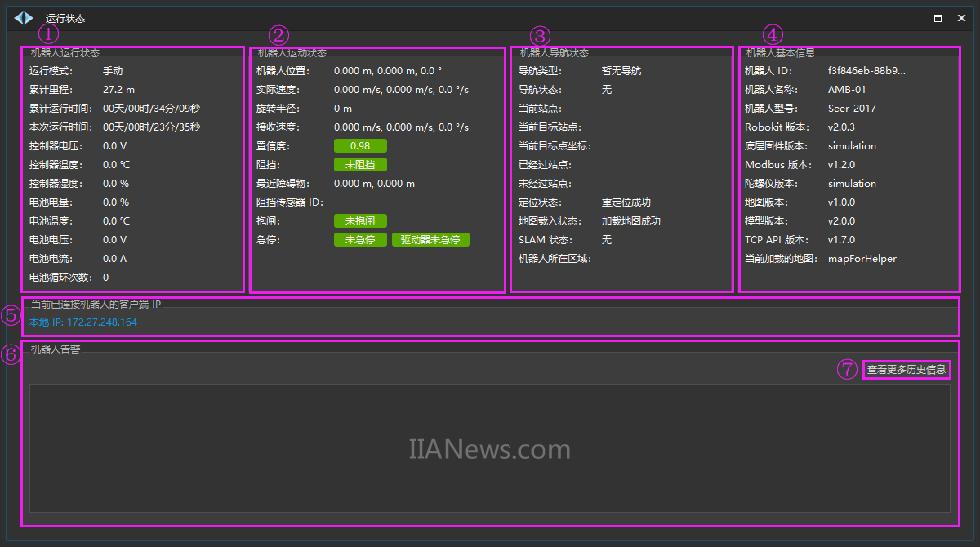Screen dimensions: 980x547
Task: Click the 加载地图成功 map loading status
Action: [631, 221]
